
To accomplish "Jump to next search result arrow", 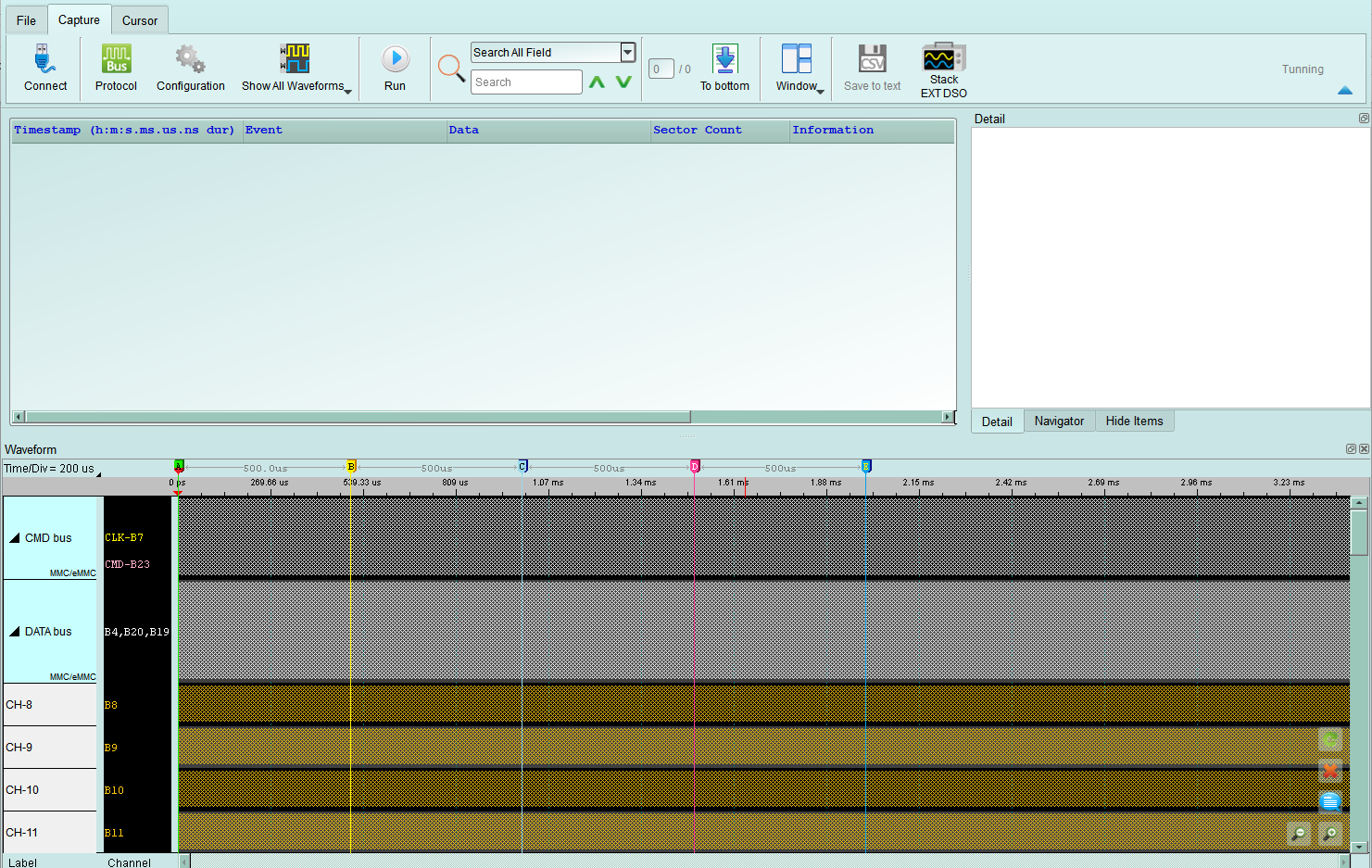I will point(623,82).
